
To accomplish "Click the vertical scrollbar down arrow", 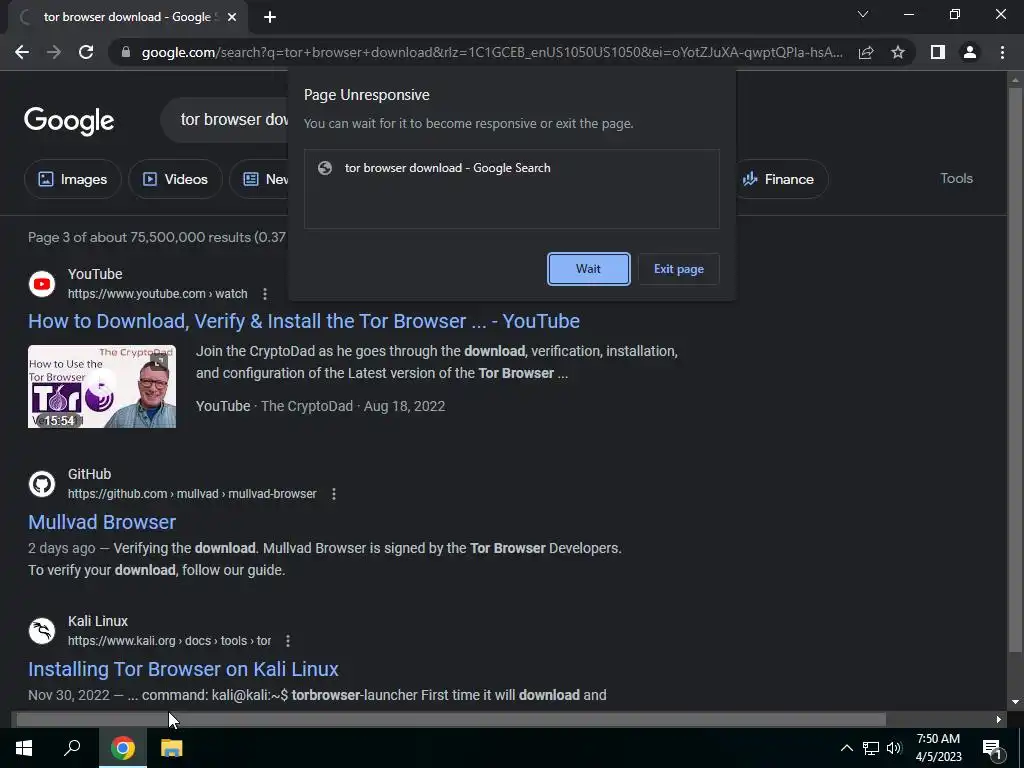I will click(1015, 702).
